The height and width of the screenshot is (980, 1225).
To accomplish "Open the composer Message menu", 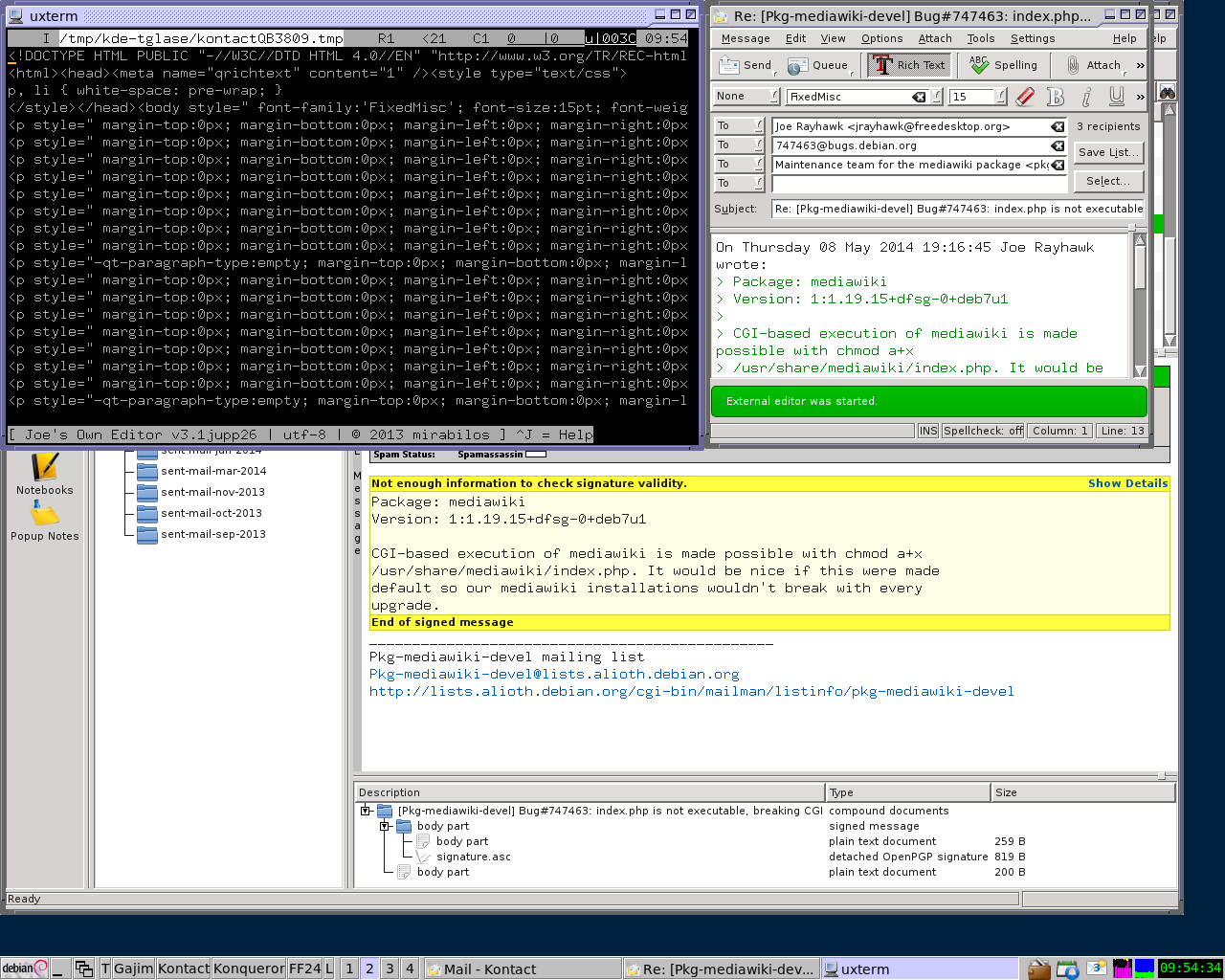I will click(746, 38).
